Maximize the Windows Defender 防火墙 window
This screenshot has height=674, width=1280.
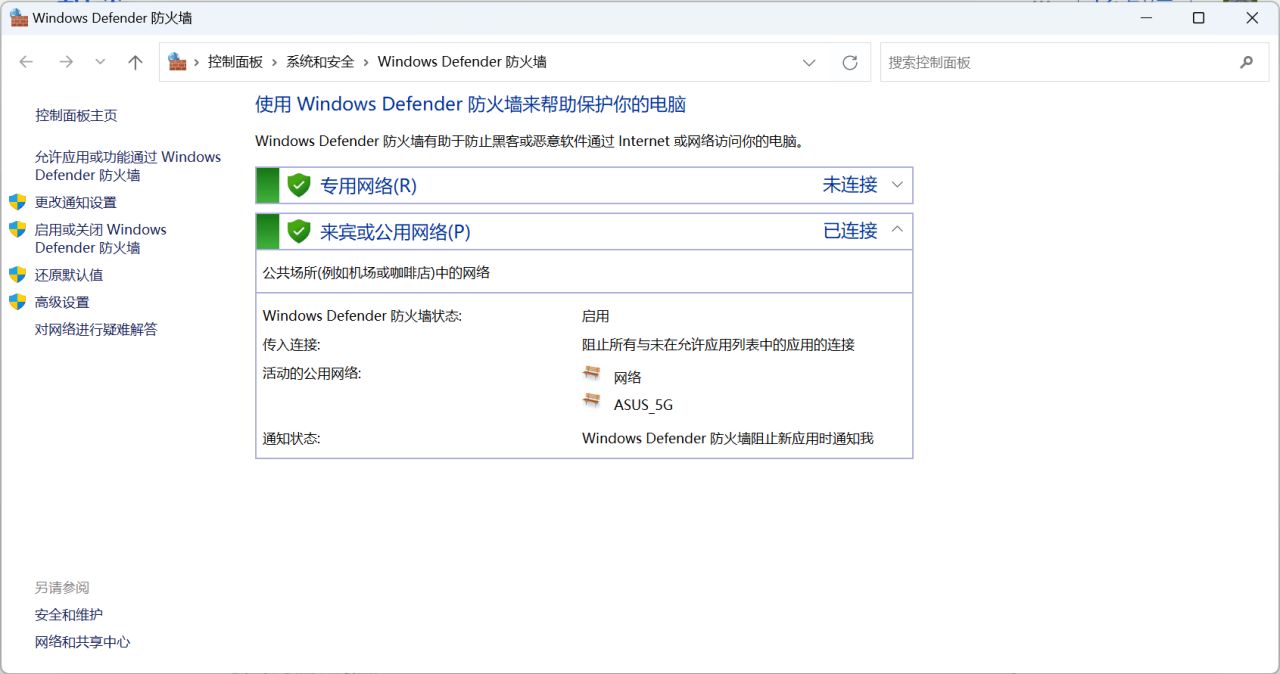pyautogui.click(x=1199, y=18)
